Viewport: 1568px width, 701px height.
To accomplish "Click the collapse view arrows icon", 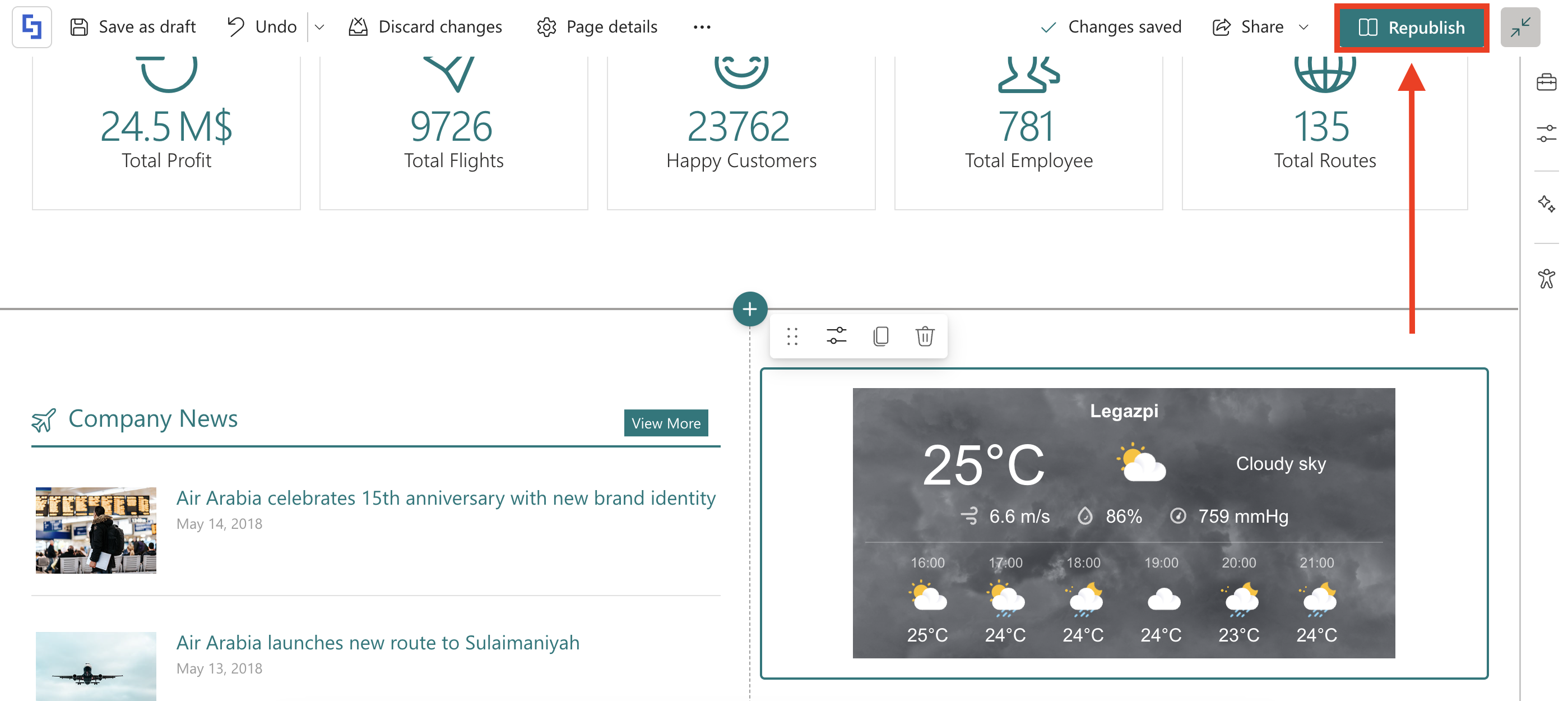I will point(1519,27).
